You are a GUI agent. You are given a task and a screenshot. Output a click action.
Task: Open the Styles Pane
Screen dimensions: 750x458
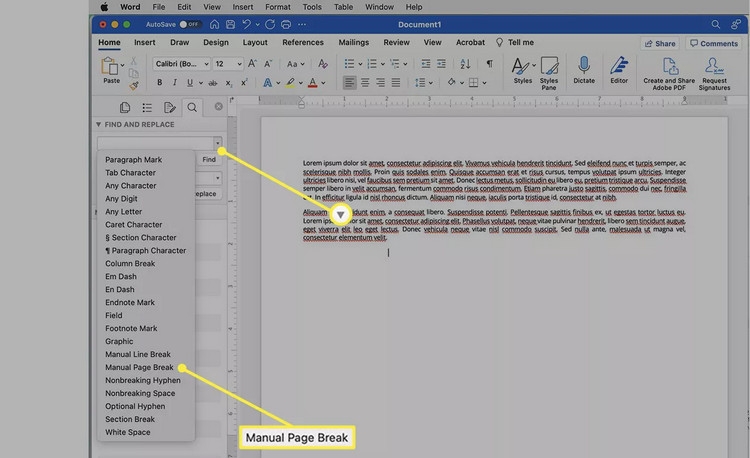[x=549, y=73]
